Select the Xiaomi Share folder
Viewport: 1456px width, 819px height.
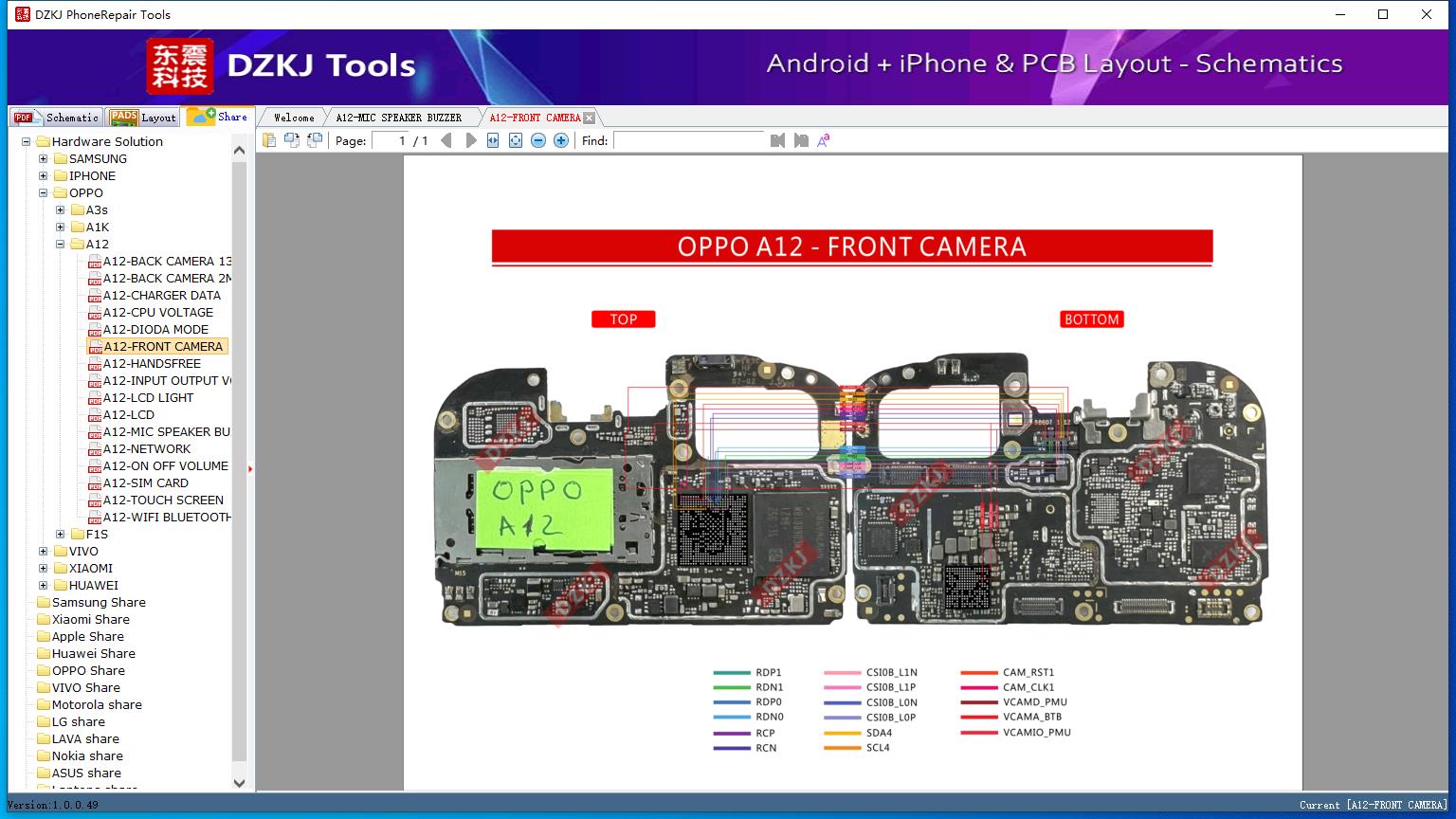[x=91, y=620]
